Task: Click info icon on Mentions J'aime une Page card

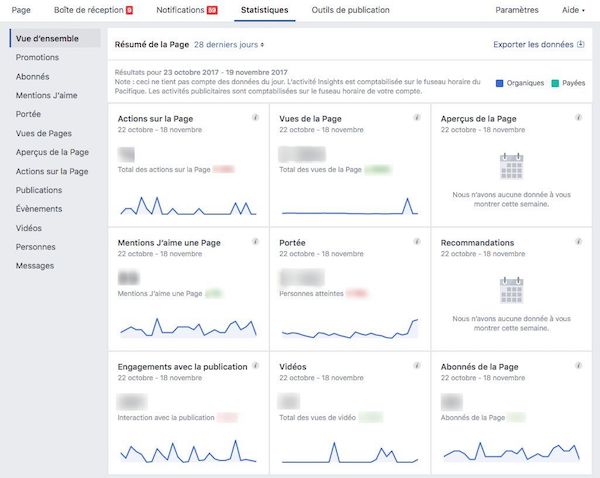Action: (x=257, y=242)
